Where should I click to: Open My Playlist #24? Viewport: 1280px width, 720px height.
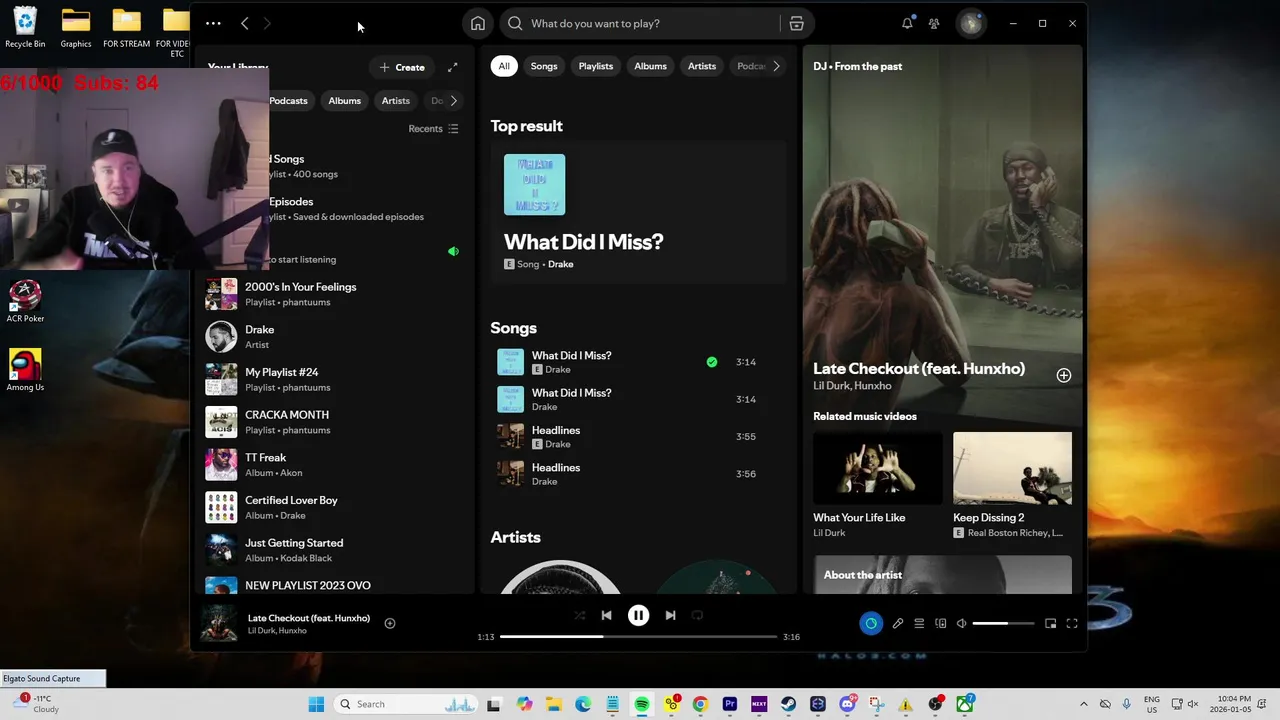332,379
